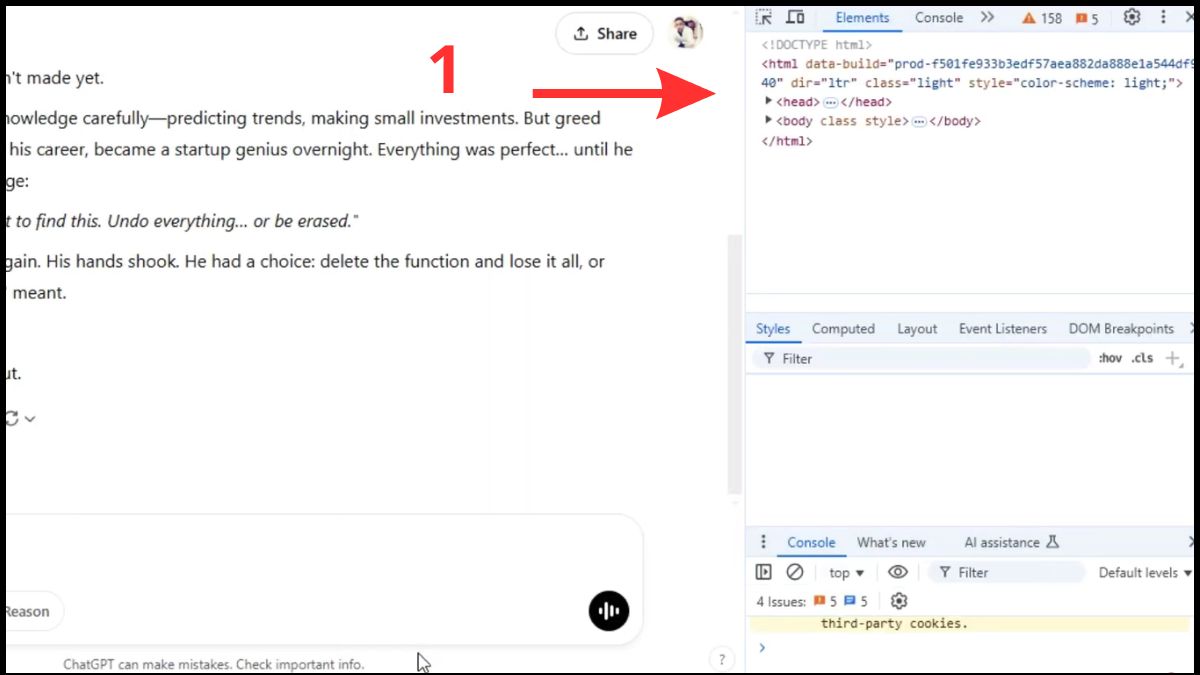Open DevTools settings gear in top toolbar
This screenshot has height=675, width=1200.
click(1132, 17)
